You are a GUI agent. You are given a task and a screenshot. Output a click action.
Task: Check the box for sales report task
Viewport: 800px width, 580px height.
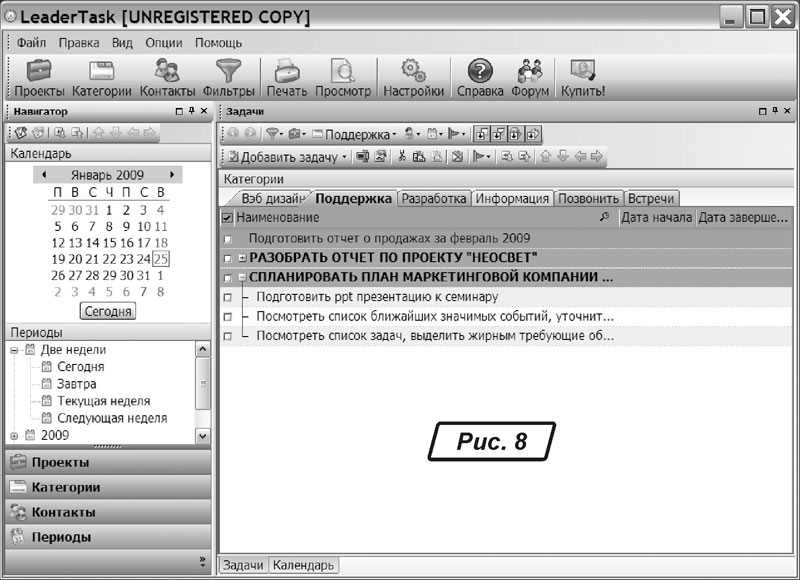point(228,239)
